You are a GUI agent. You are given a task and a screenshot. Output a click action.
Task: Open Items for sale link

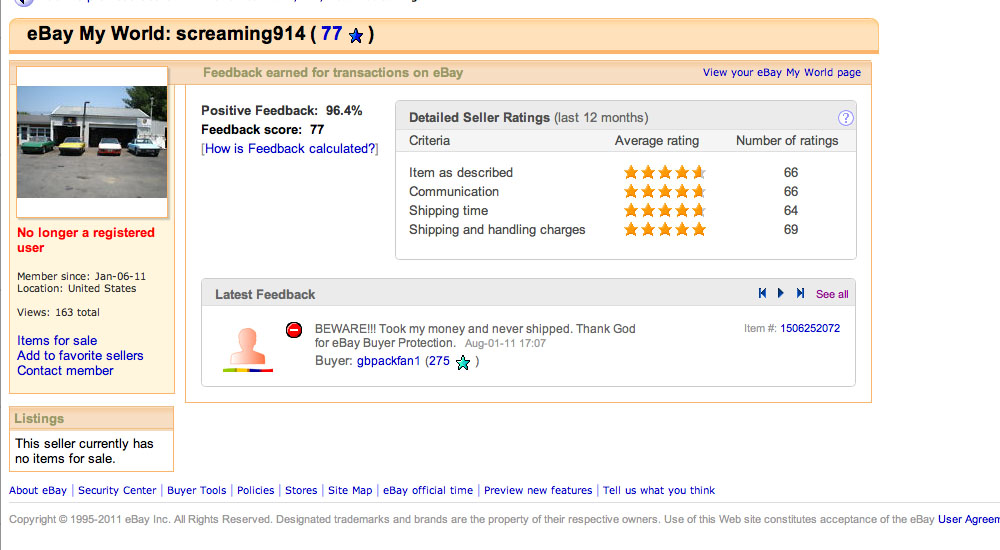(x=57, y=341)
